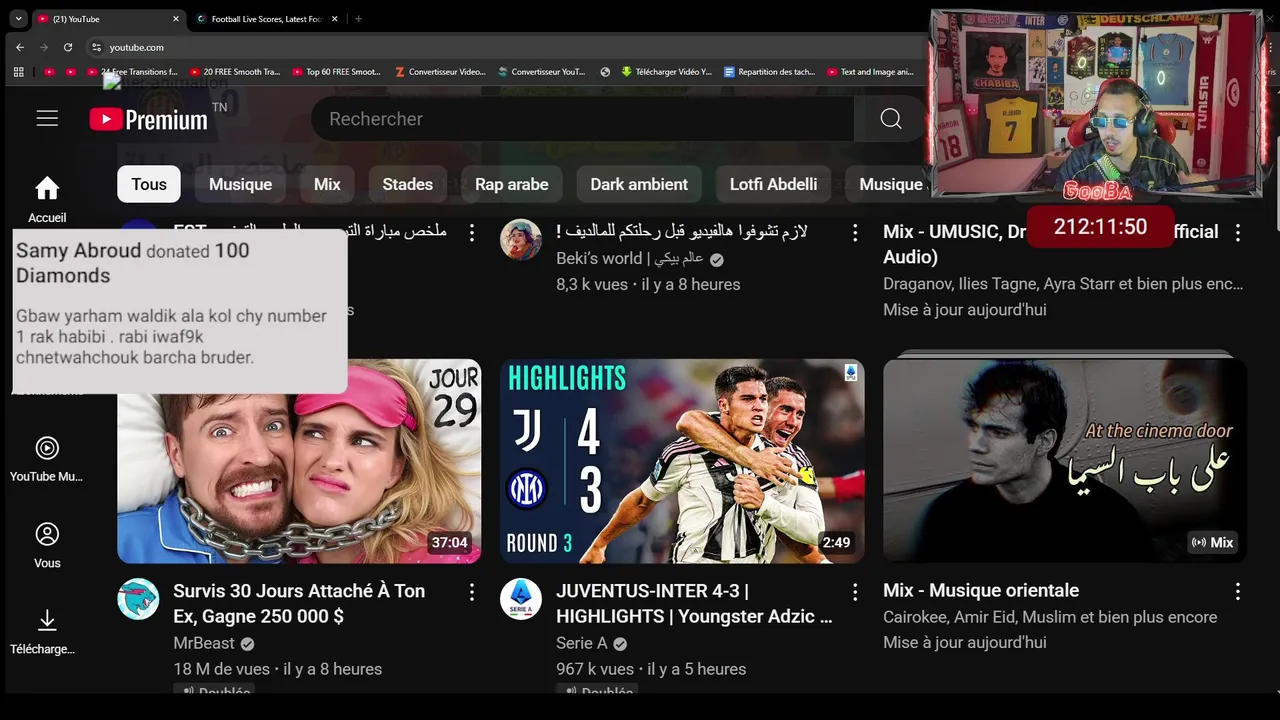Open 'Mix - Musique orientale' title link

click(981, 591)
